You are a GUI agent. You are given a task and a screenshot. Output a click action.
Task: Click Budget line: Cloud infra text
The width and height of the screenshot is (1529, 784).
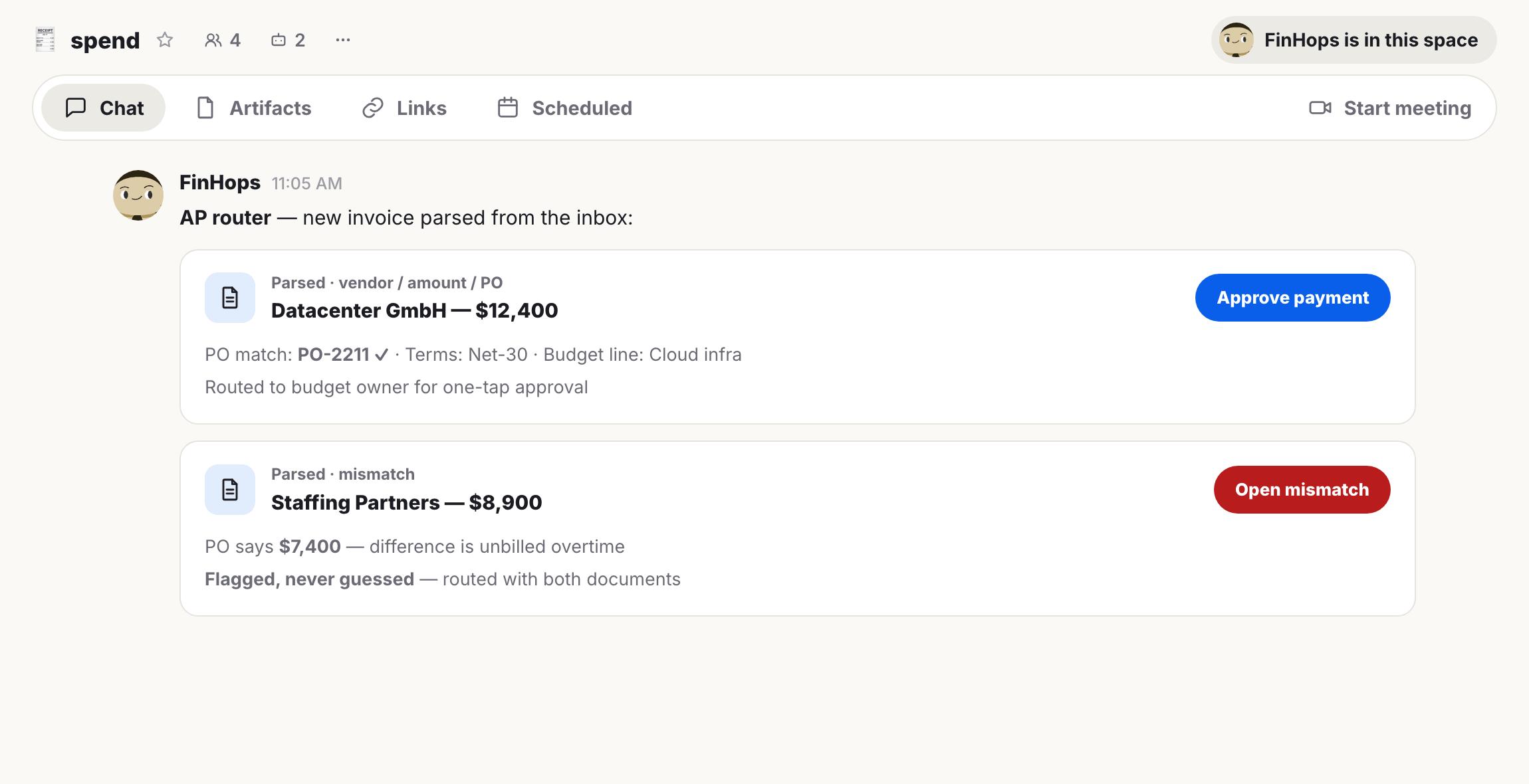point(642,355)
